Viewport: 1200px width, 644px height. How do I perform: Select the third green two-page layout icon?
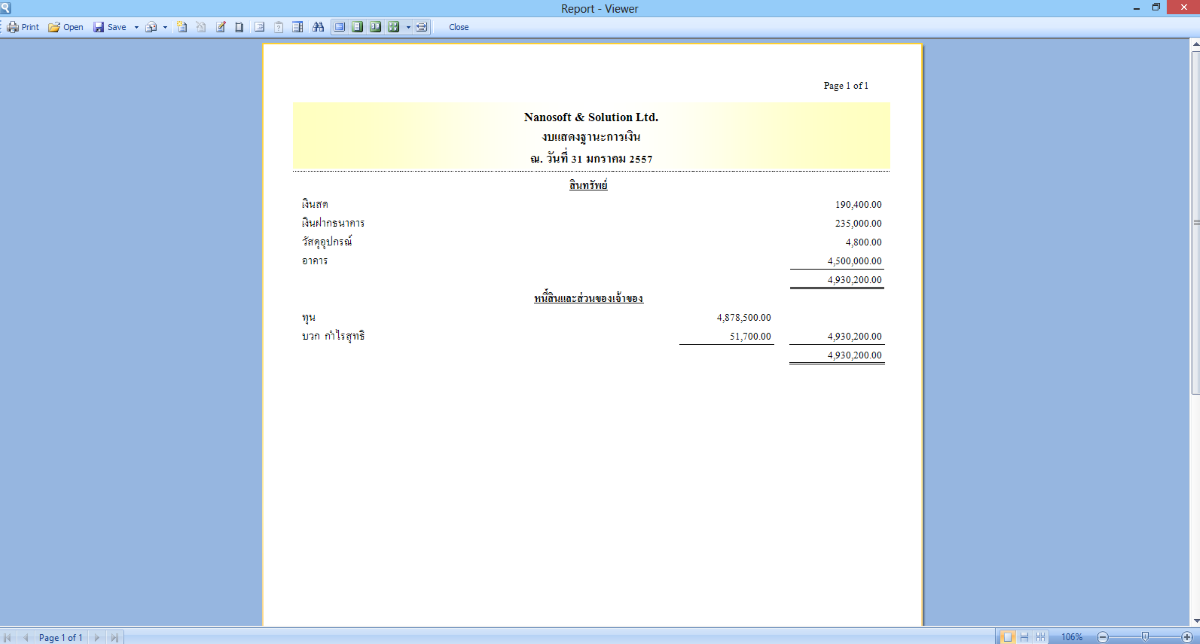(x=375, y=27)
